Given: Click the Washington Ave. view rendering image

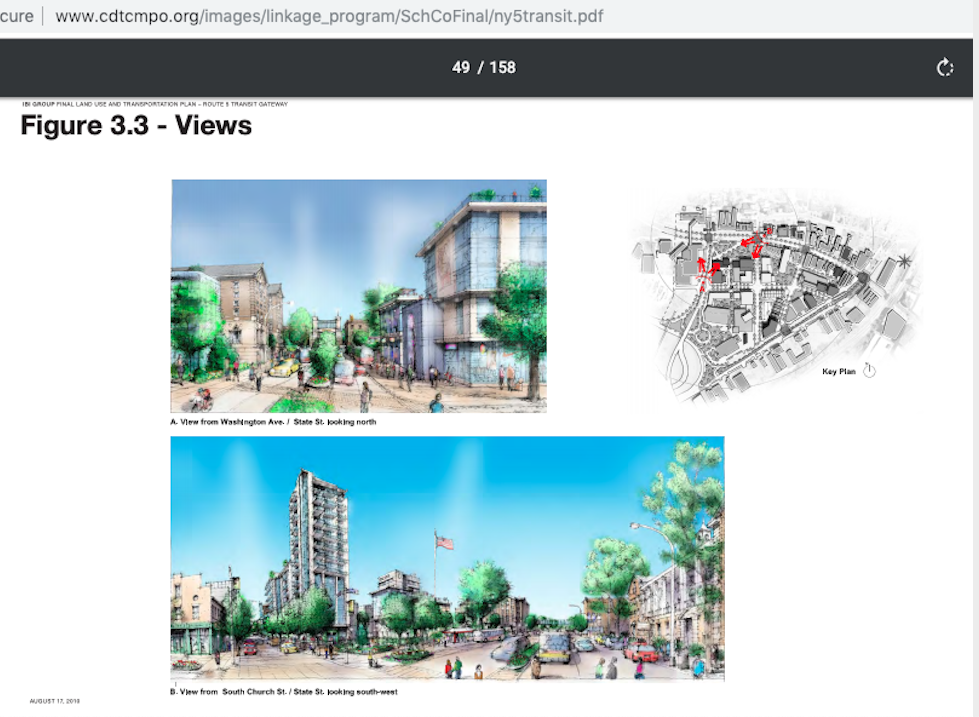Looking at the screenshot, I should (x=358, y=295).
